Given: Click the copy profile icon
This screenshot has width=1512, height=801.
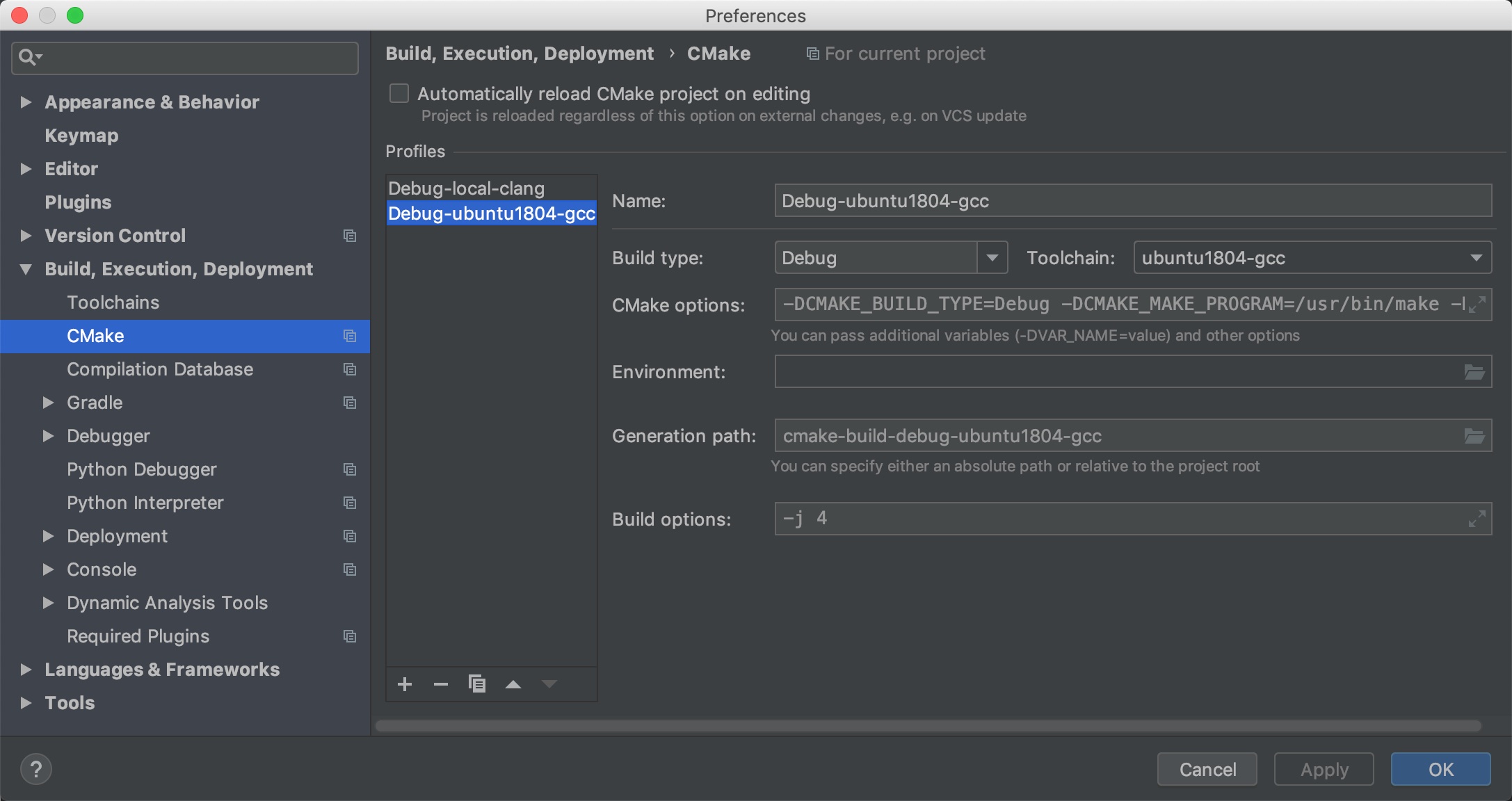Looking at the screenshot, I should [477, 684].
